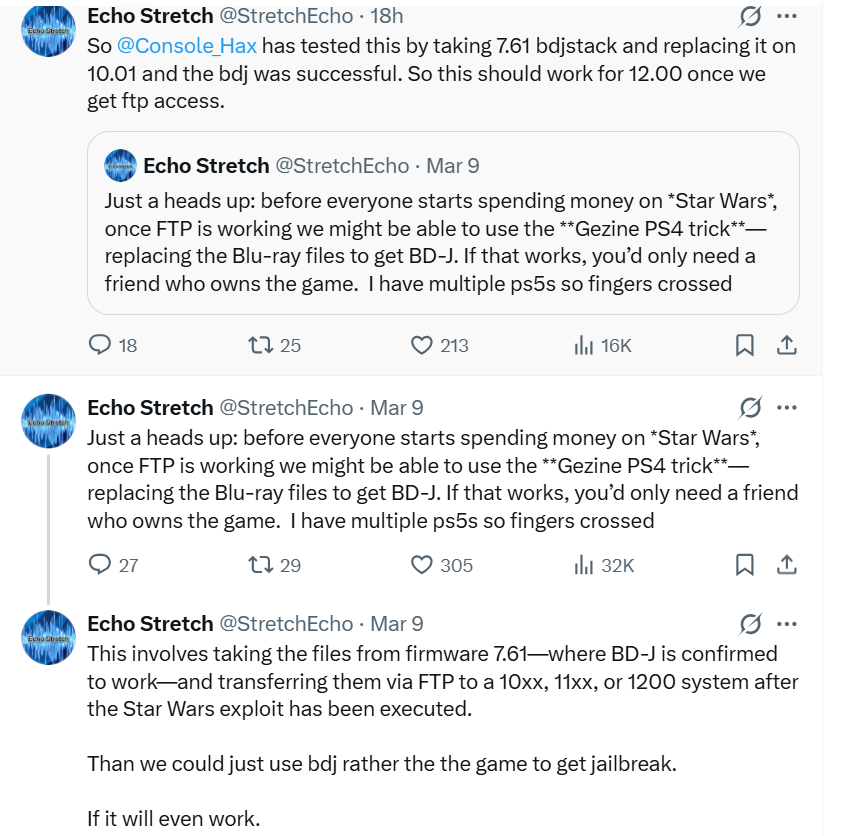View analytics showing 32K views
844x836 pixels.
tap(584, 565)
